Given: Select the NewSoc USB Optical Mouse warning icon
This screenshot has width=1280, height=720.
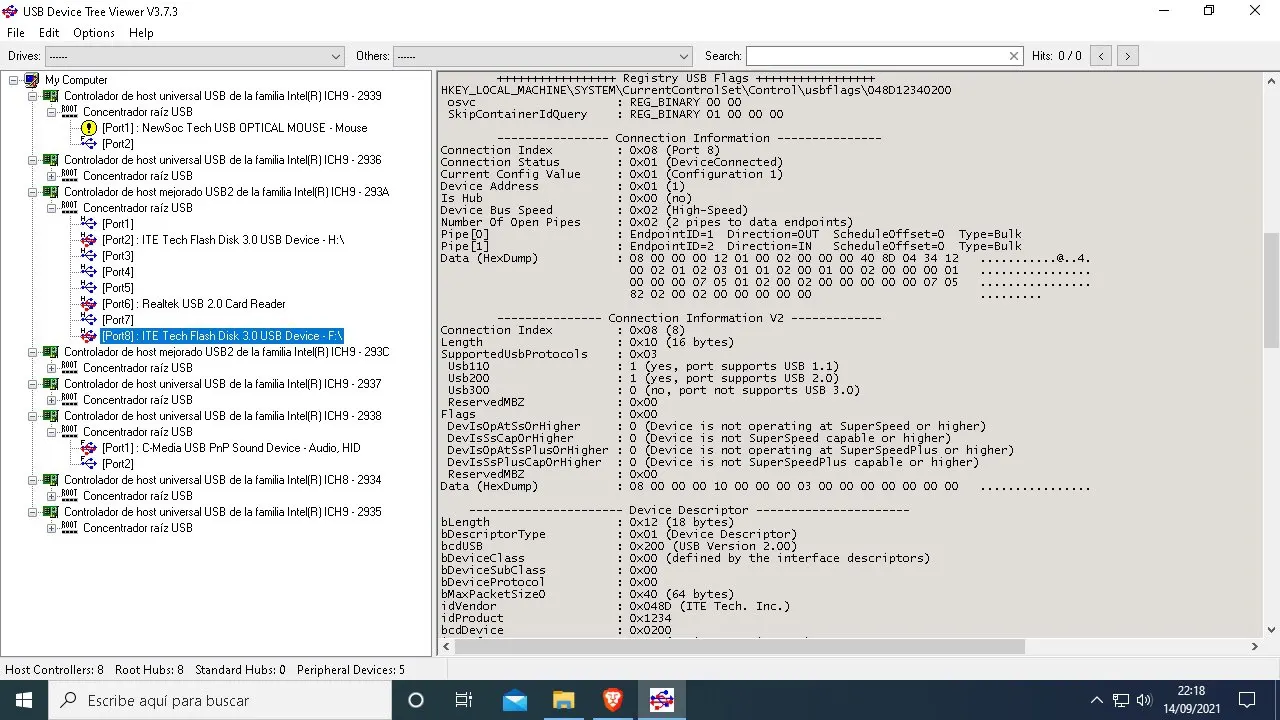Looking at the screenshot, I should point(89,128).
